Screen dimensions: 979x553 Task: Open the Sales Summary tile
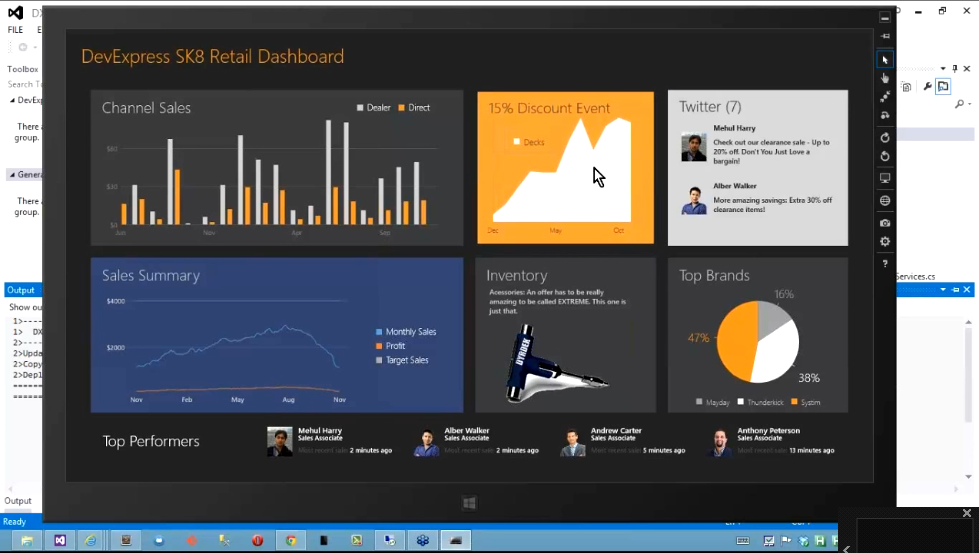pyautogui.click(x=277, y=335)
